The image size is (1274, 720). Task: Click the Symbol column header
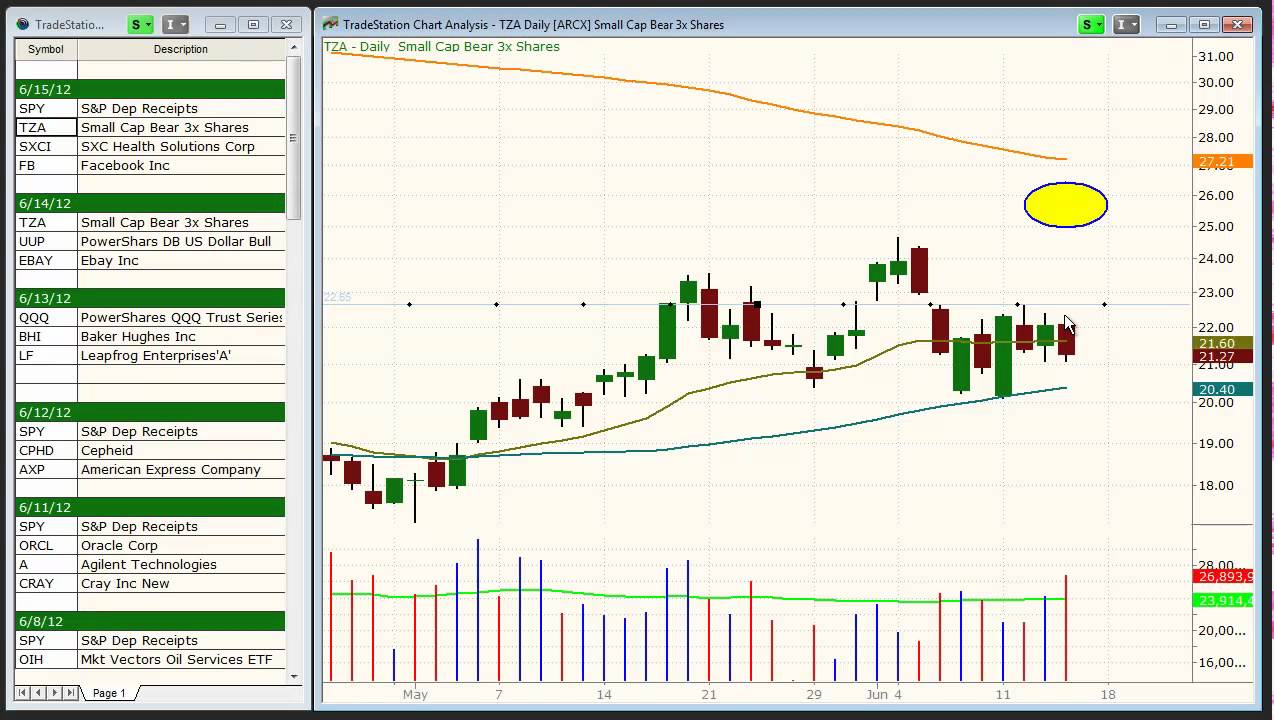click(46, 49)
